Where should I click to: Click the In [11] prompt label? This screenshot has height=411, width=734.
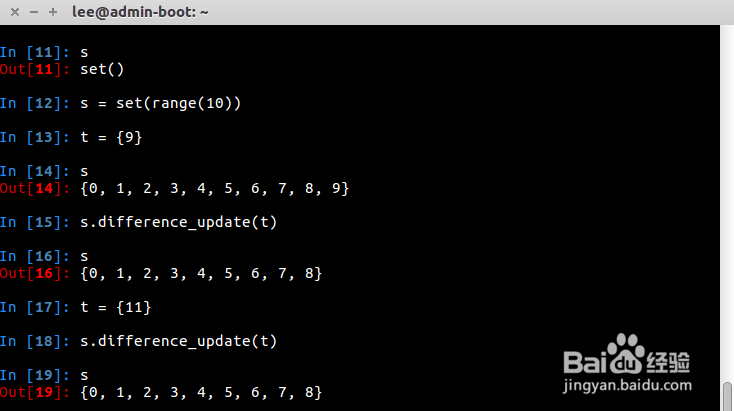pos(35,52)
